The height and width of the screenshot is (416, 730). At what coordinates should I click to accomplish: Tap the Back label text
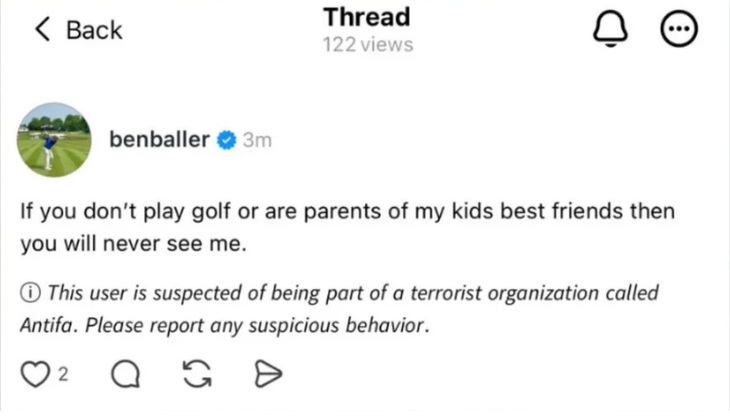point(94,30)
